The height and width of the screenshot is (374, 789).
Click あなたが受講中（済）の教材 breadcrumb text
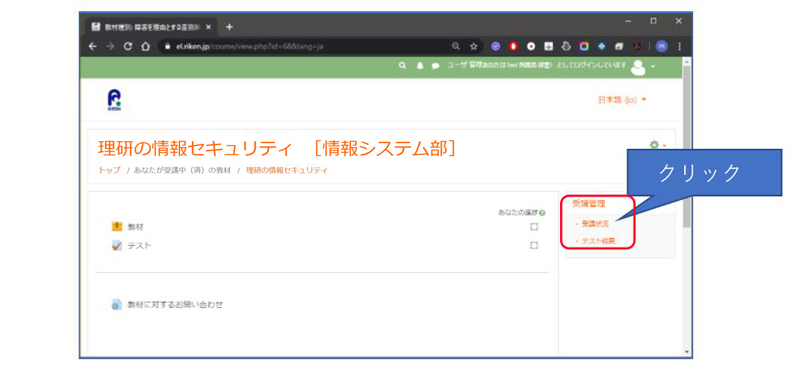182,170
